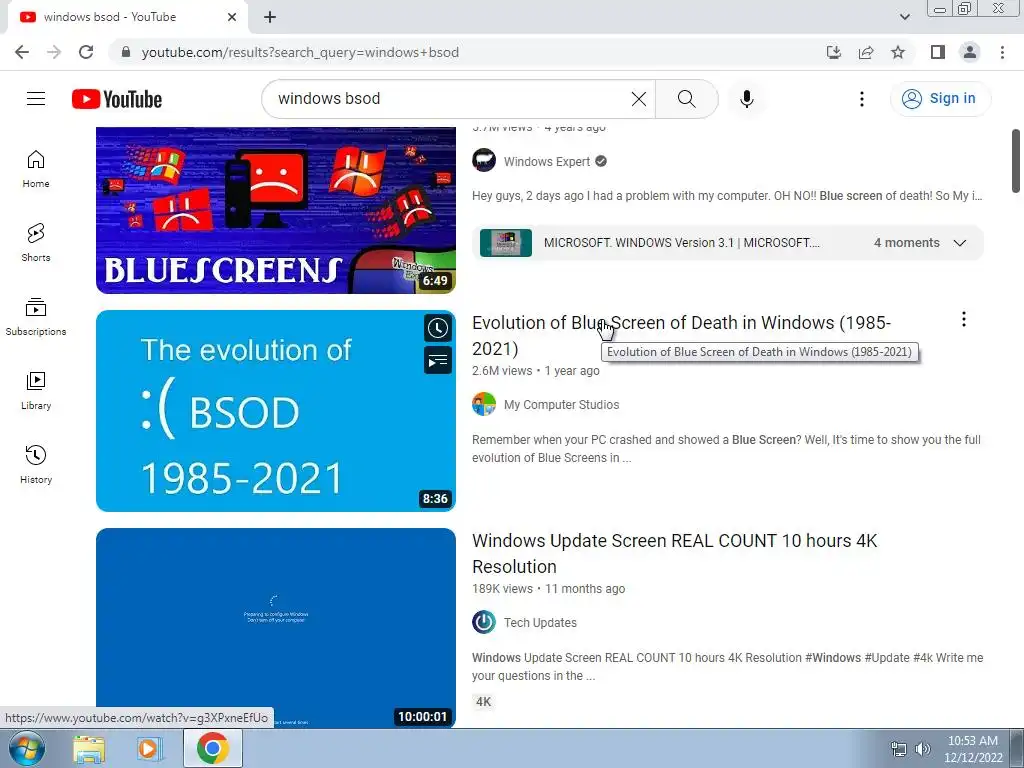
Task: Close the windows bsod YouTube tab
Action: click(232, 17)
